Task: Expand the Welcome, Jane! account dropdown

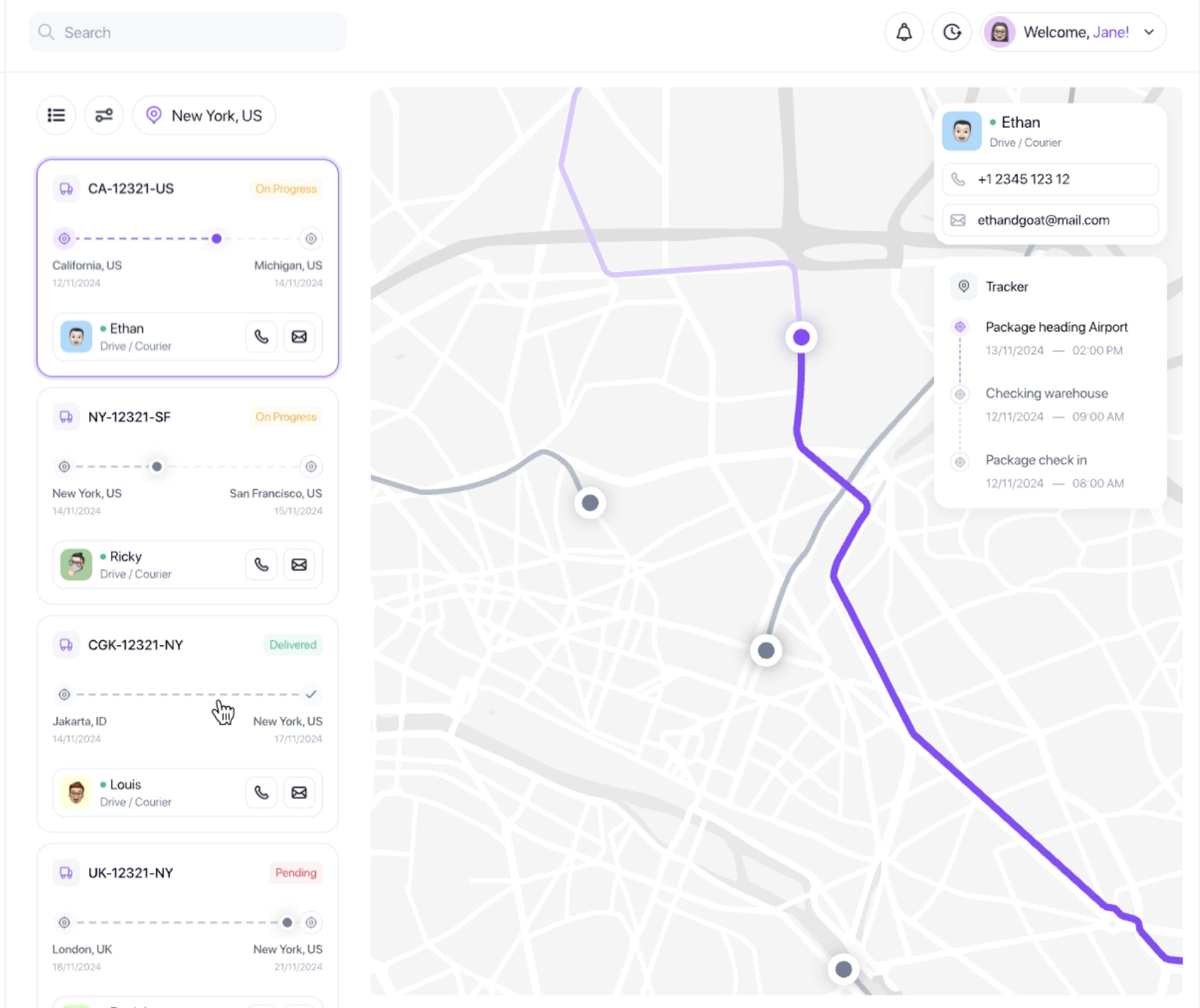Action: click(1148, 33)
